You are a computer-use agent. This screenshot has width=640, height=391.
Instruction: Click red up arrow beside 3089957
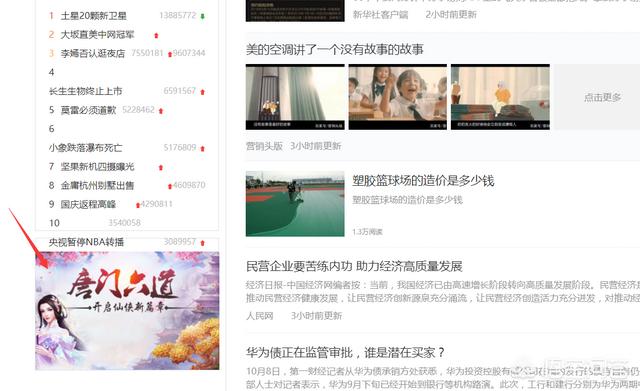(x=202, y=243)
